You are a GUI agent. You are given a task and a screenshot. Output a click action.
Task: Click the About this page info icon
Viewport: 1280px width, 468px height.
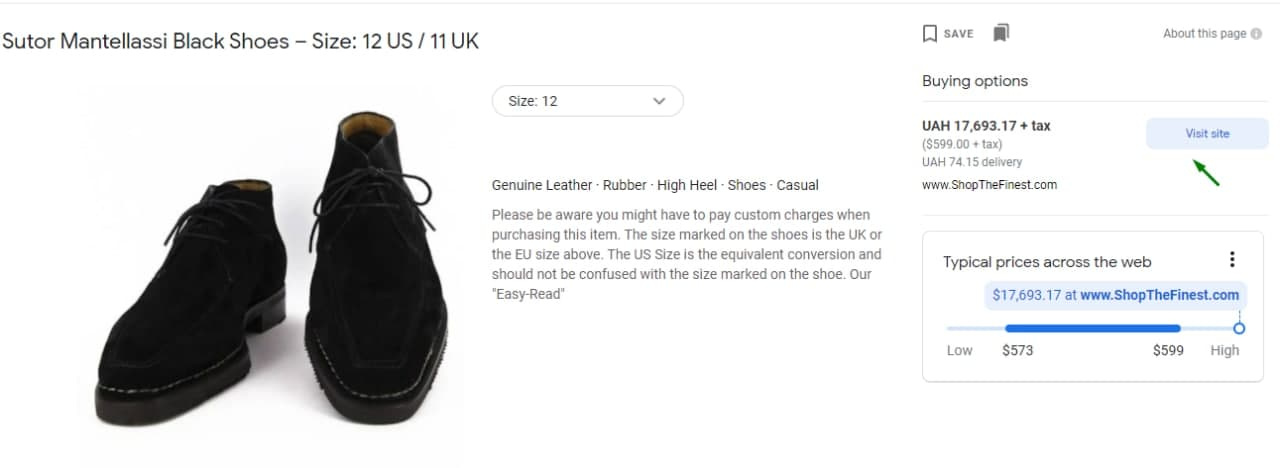1256,34
